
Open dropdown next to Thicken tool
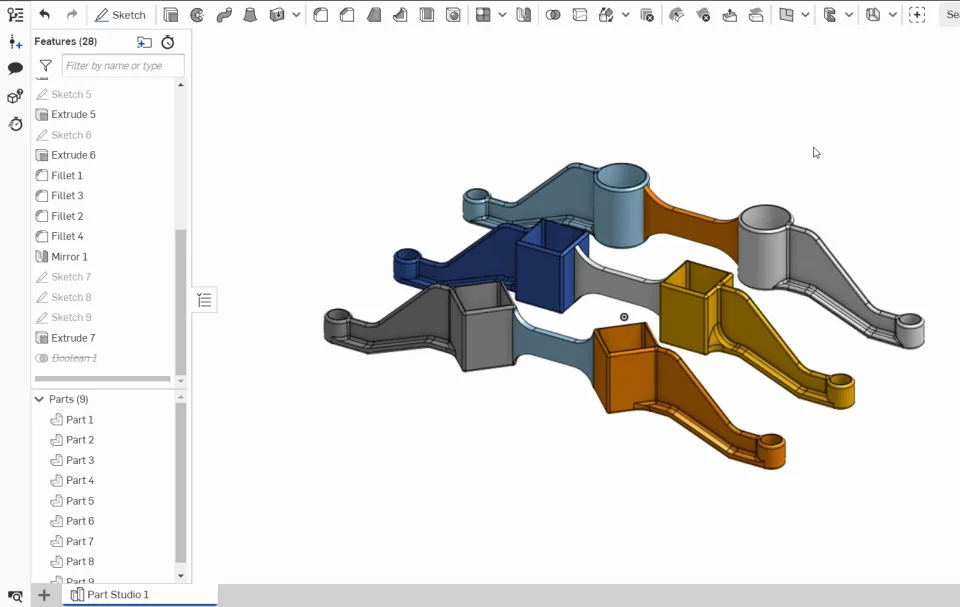click(296, 15)
